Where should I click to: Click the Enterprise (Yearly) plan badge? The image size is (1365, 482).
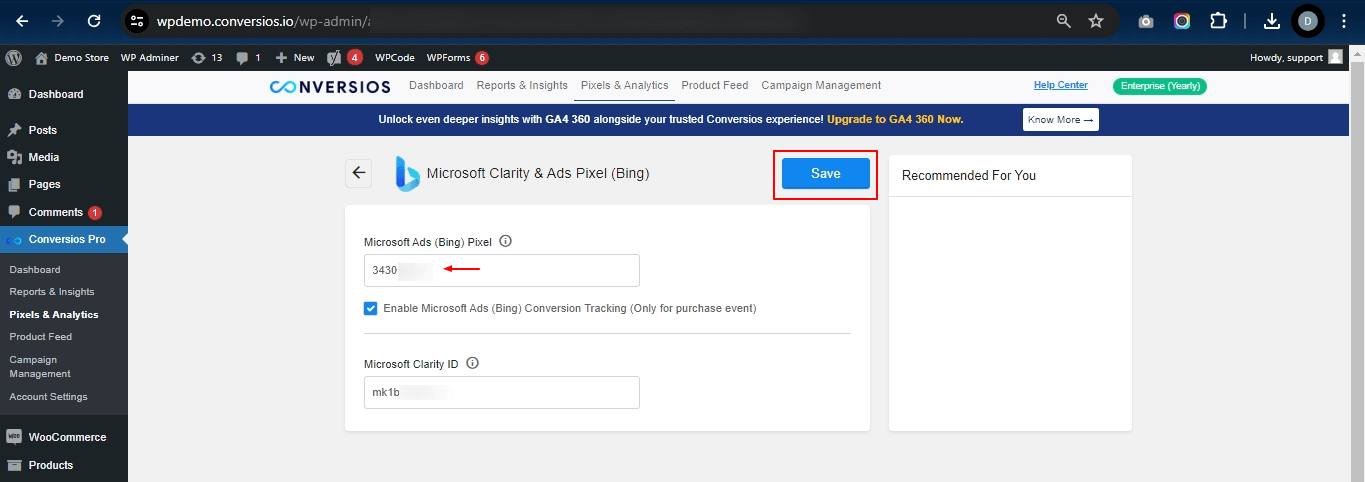1160,86
